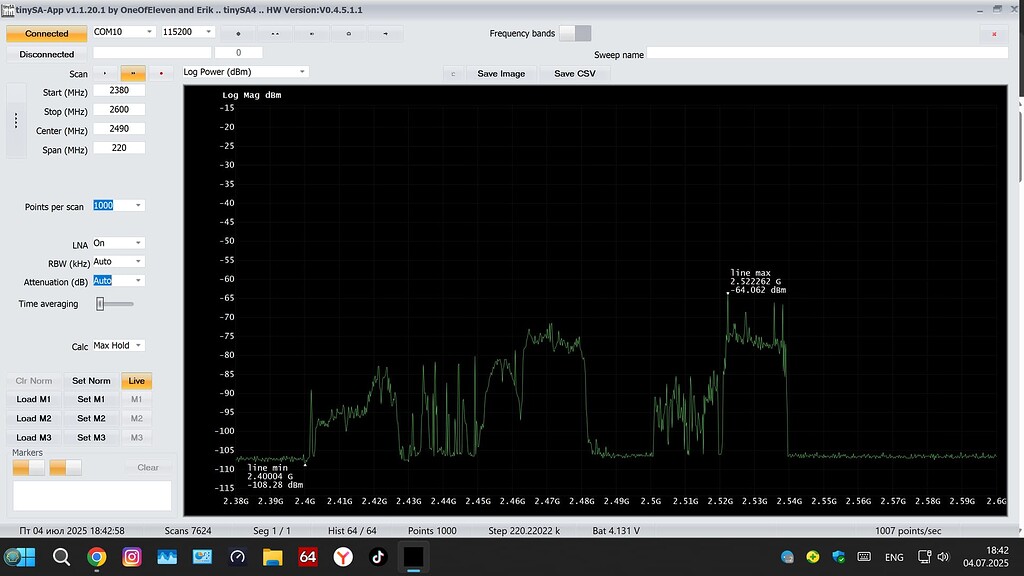Click the small refresh icon beside Save Image
This screenshot has width=1024, height=576.
pos(453,74)
